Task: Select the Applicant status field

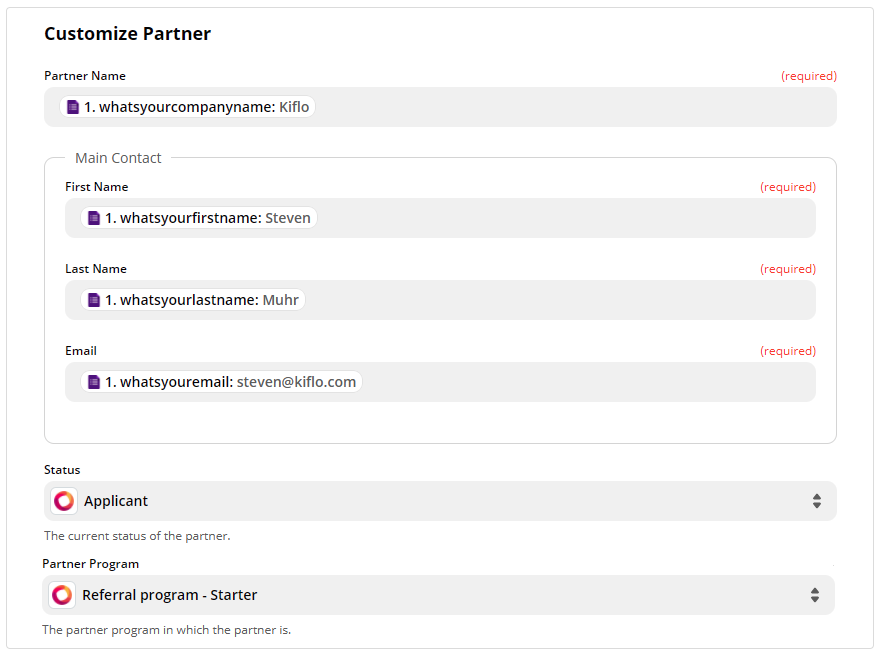Action: tap(440, 501)
